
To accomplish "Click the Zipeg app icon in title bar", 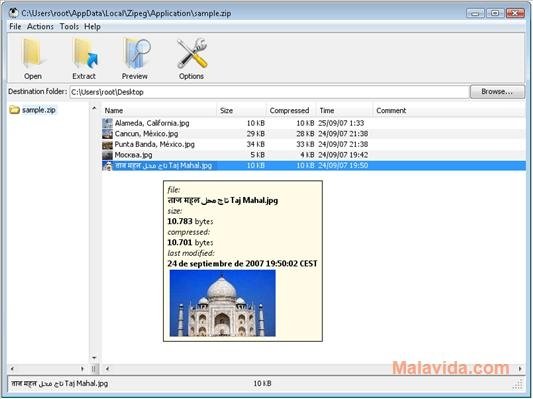I will [x=14, y=13].
